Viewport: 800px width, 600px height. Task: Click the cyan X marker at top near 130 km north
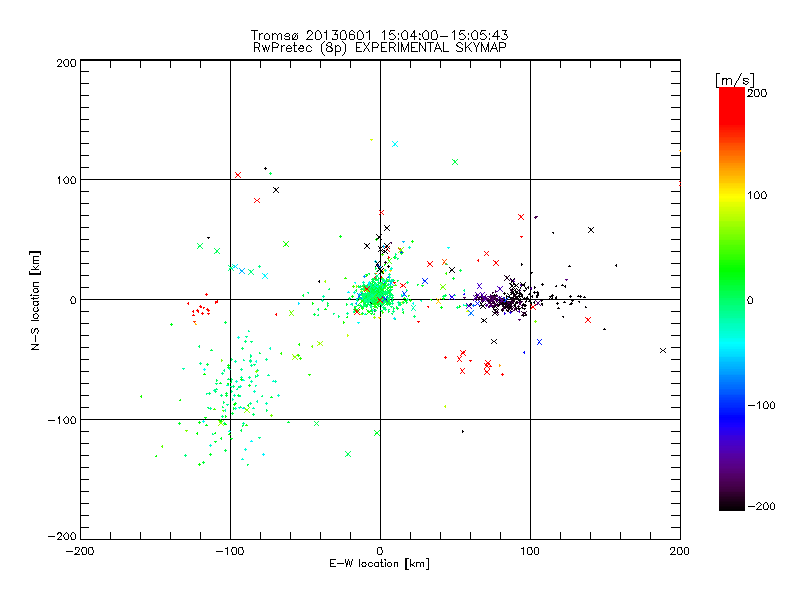tap(394, 144)
